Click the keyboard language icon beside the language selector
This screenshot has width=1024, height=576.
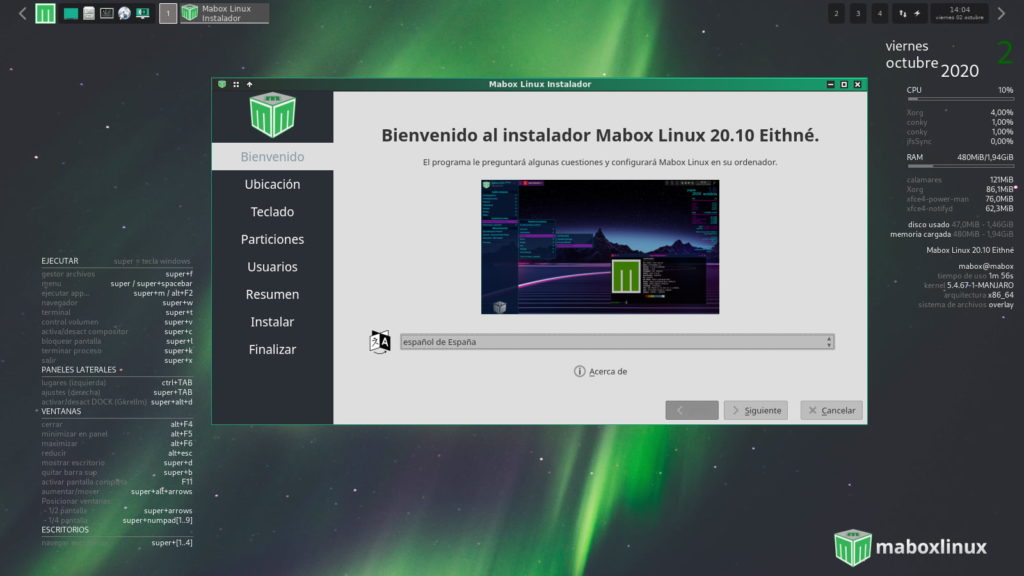380,340
